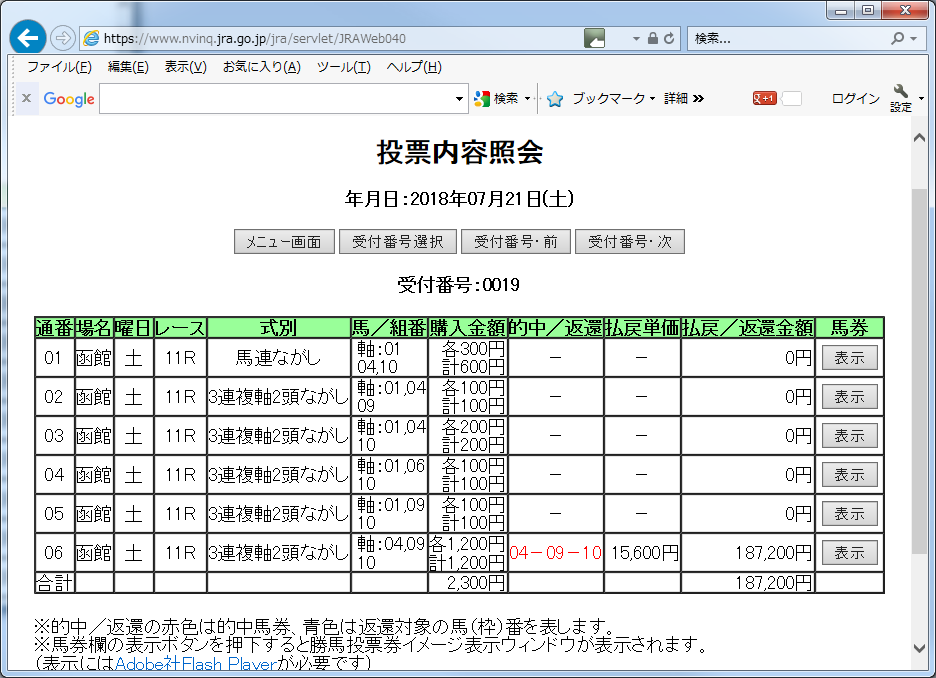Image resolution: width=936 pixels, height=678 pixels.
Task: Open Google toolbar search box dropdown
Action: click(458, 98)
